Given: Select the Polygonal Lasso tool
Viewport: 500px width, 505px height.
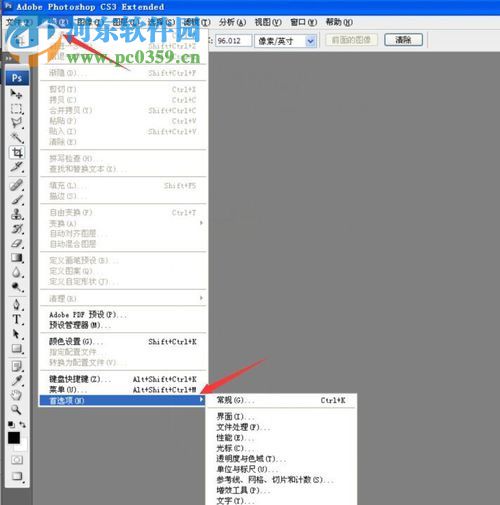Looking at the screenshot, I should click(x=17, y=123).
